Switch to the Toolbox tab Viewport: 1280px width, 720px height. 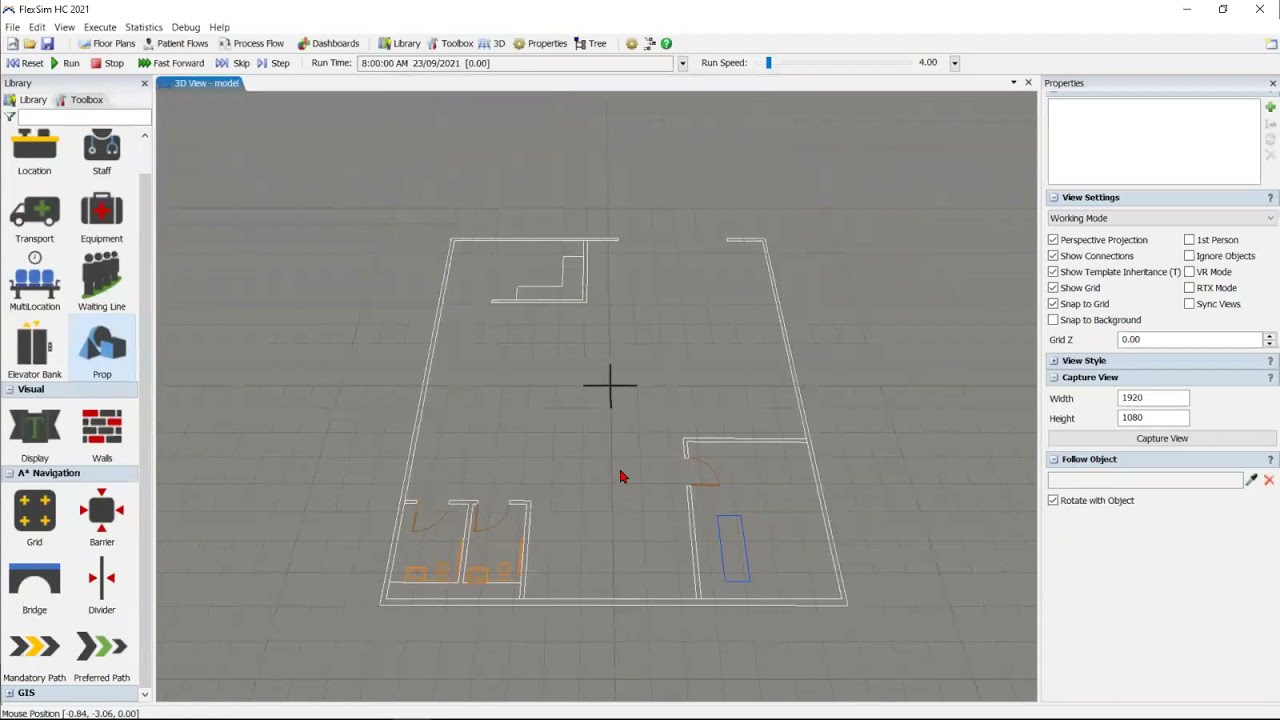click(x=80, y=100)
